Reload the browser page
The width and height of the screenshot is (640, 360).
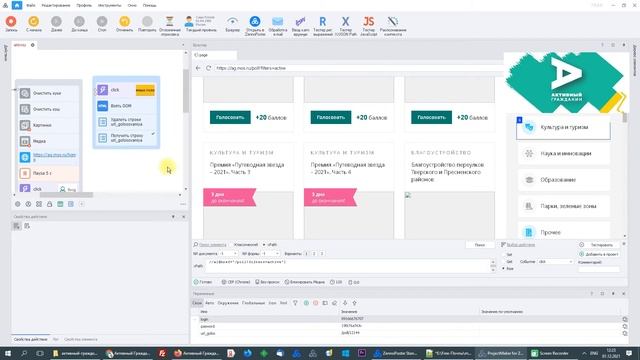click(x=209, y=68)
